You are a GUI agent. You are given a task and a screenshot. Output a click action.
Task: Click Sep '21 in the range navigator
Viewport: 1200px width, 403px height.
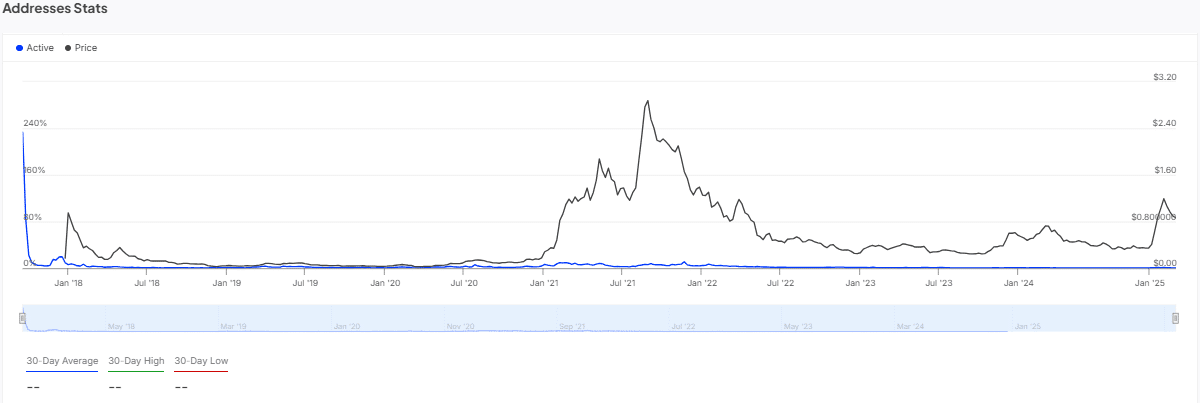tap(573, 326)
